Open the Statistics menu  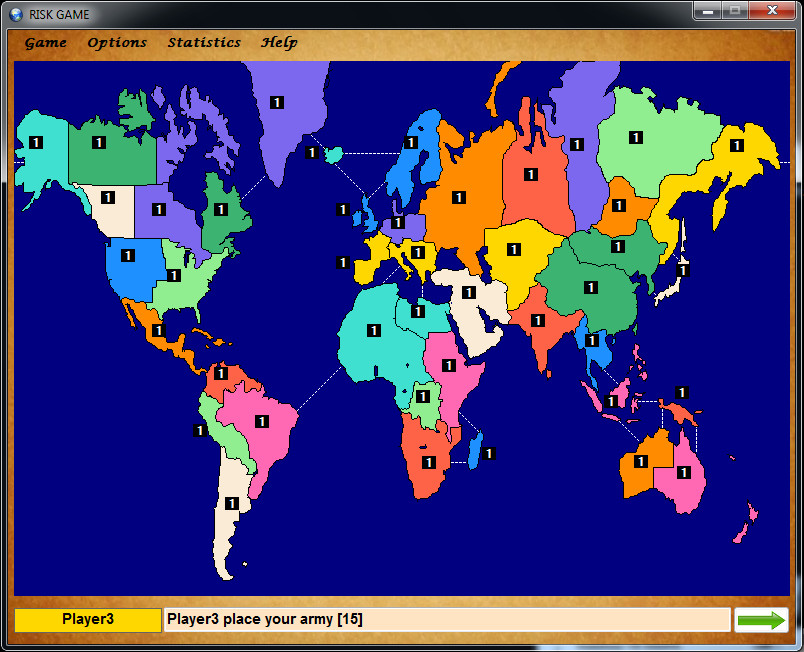point(204,43)
